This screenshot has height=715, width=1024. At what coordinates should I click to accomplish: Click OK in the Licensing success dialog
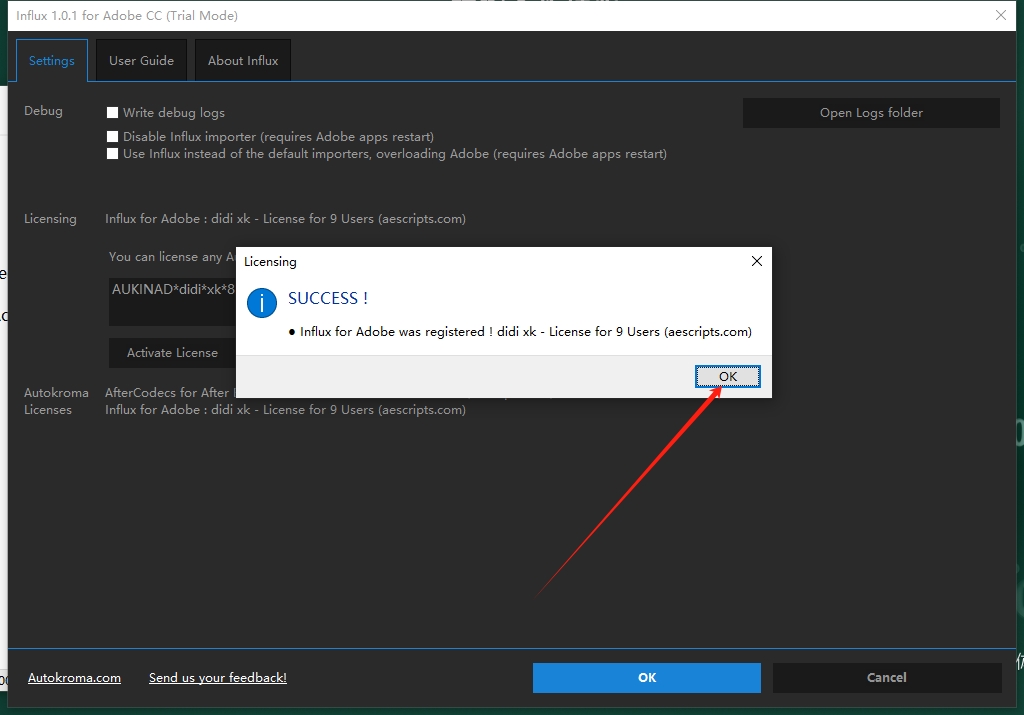pyautogui.click(x=728, y=376)
